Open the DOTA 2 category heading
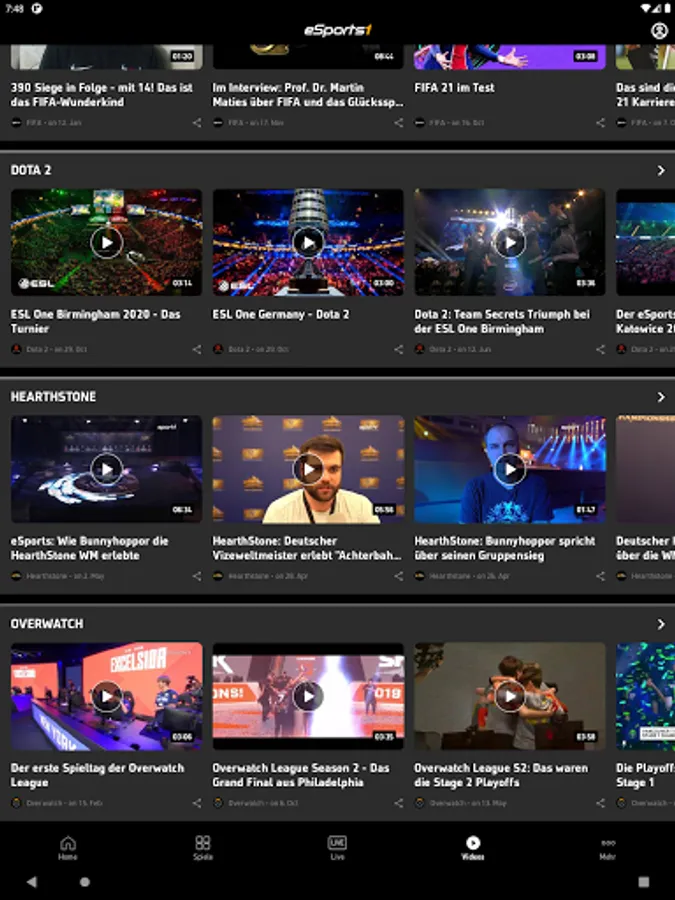The width and height of the screenshot is (675, 900). coord(31,170)
